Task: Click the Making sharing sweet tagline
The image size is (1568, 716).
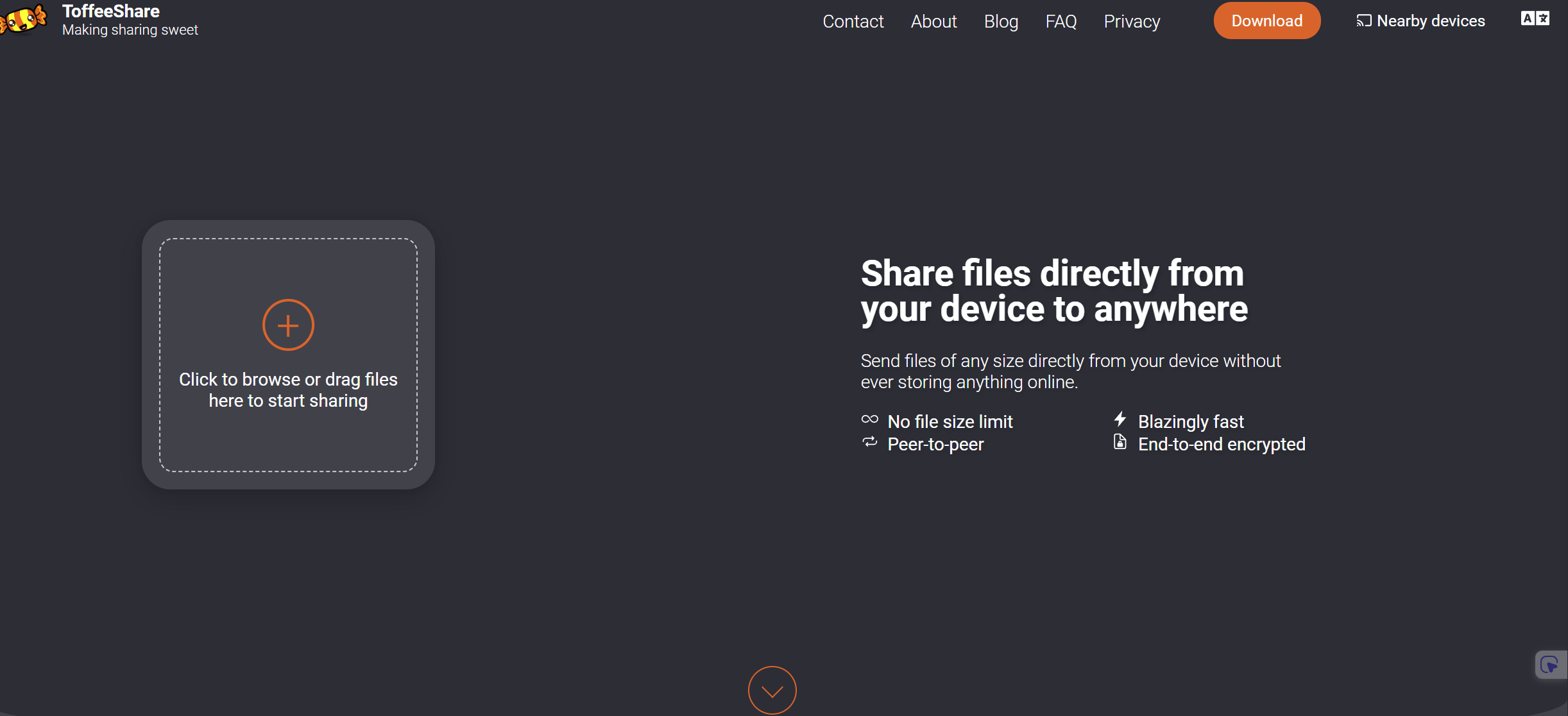Action: [130, 30]
